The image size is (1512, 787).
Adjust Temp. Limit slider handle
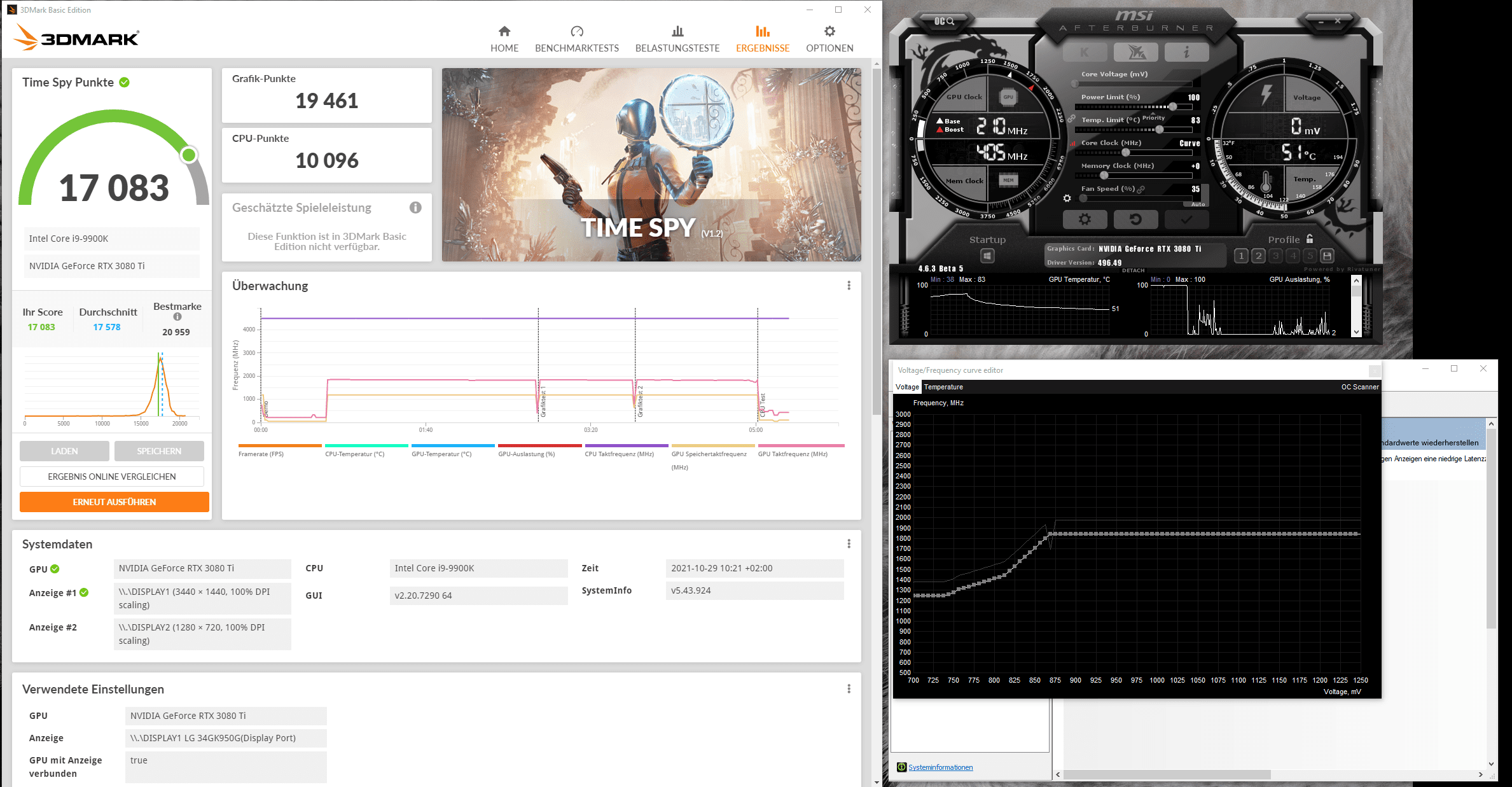(x=1160, y=129)
